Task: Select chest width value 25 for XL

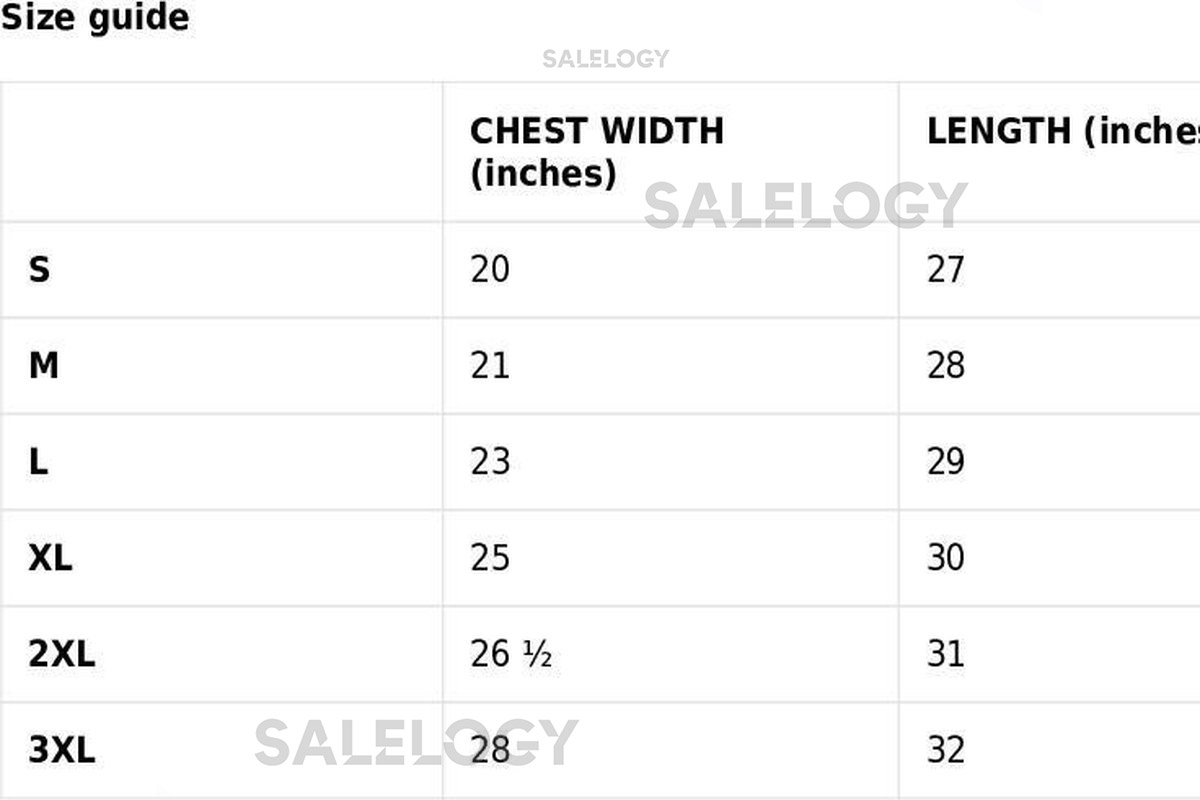Action: pos(490,558)
